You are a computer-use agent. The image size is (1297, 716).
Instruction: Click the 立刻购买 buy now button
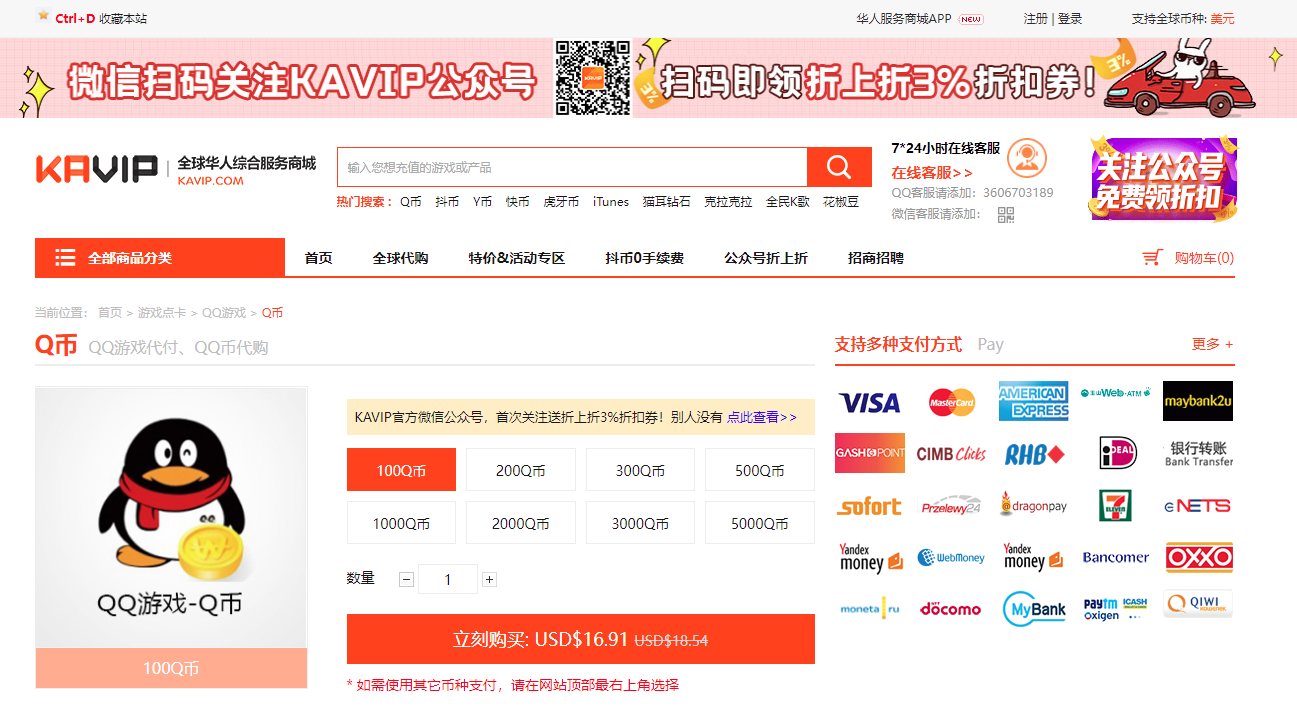click(x=580, y=639)
